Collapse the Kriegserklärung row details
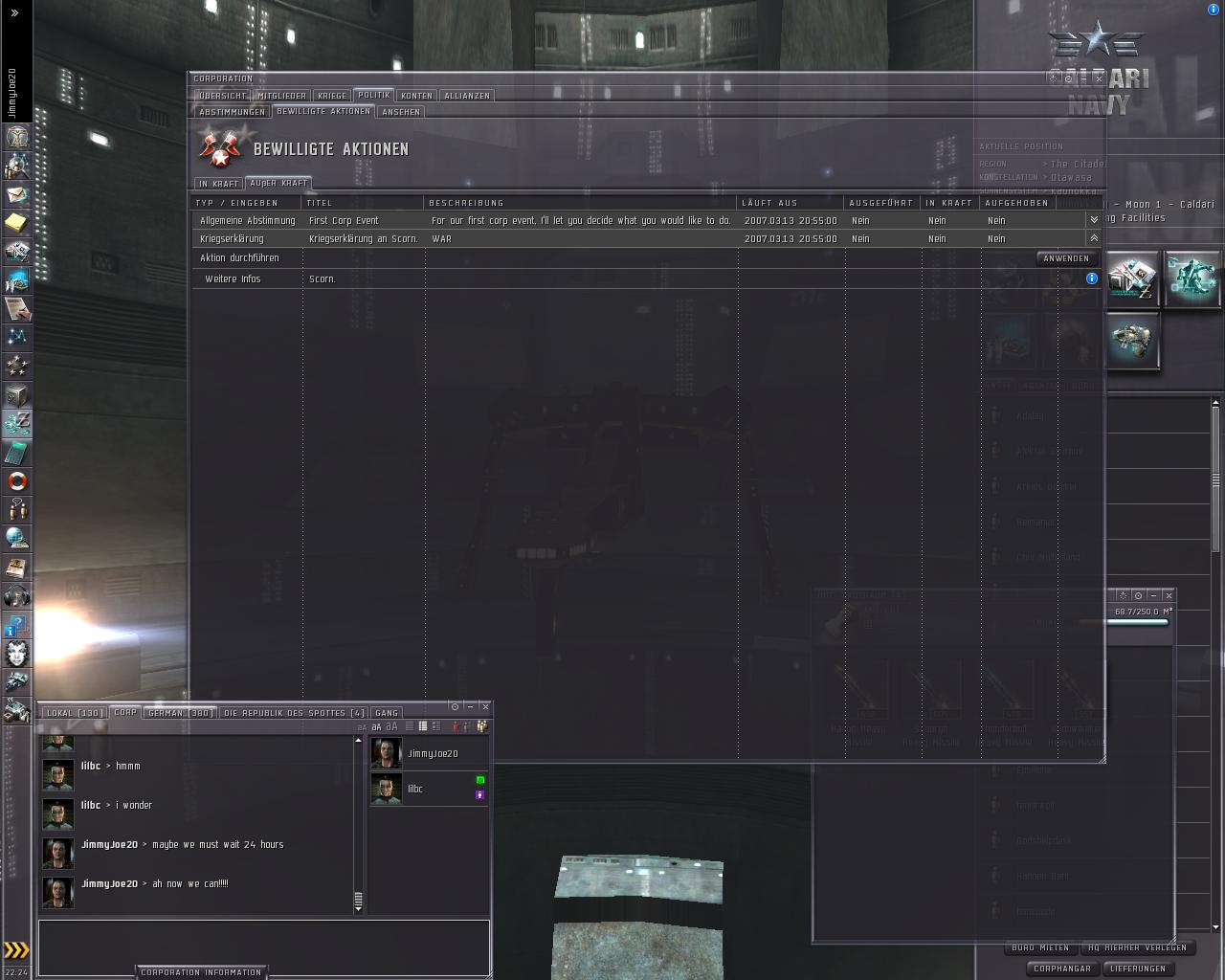Screen dimensions: 1225x980 tap(1094, 238)
